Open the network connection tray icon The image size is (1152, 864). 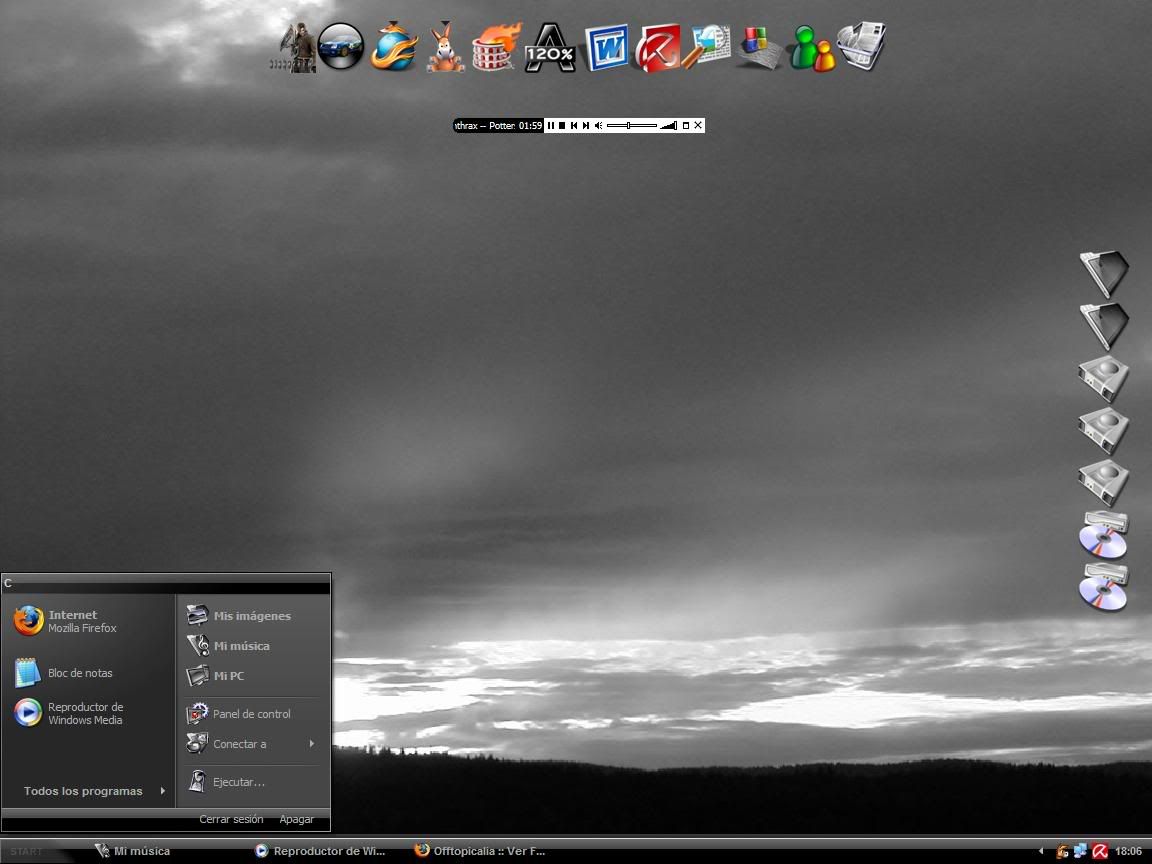click(1080, 852)
